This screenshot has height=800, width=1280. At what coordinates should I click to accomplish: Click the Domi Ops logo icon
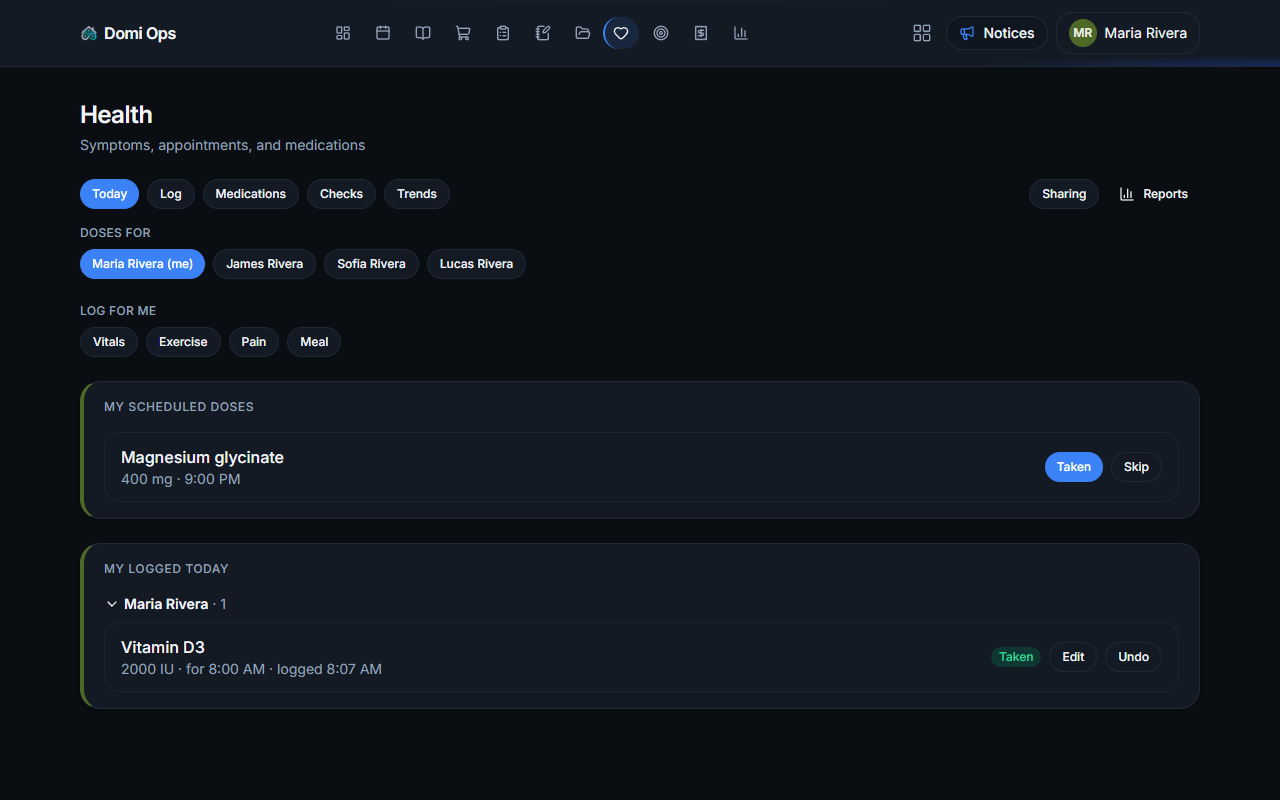(x=89, y=33)
